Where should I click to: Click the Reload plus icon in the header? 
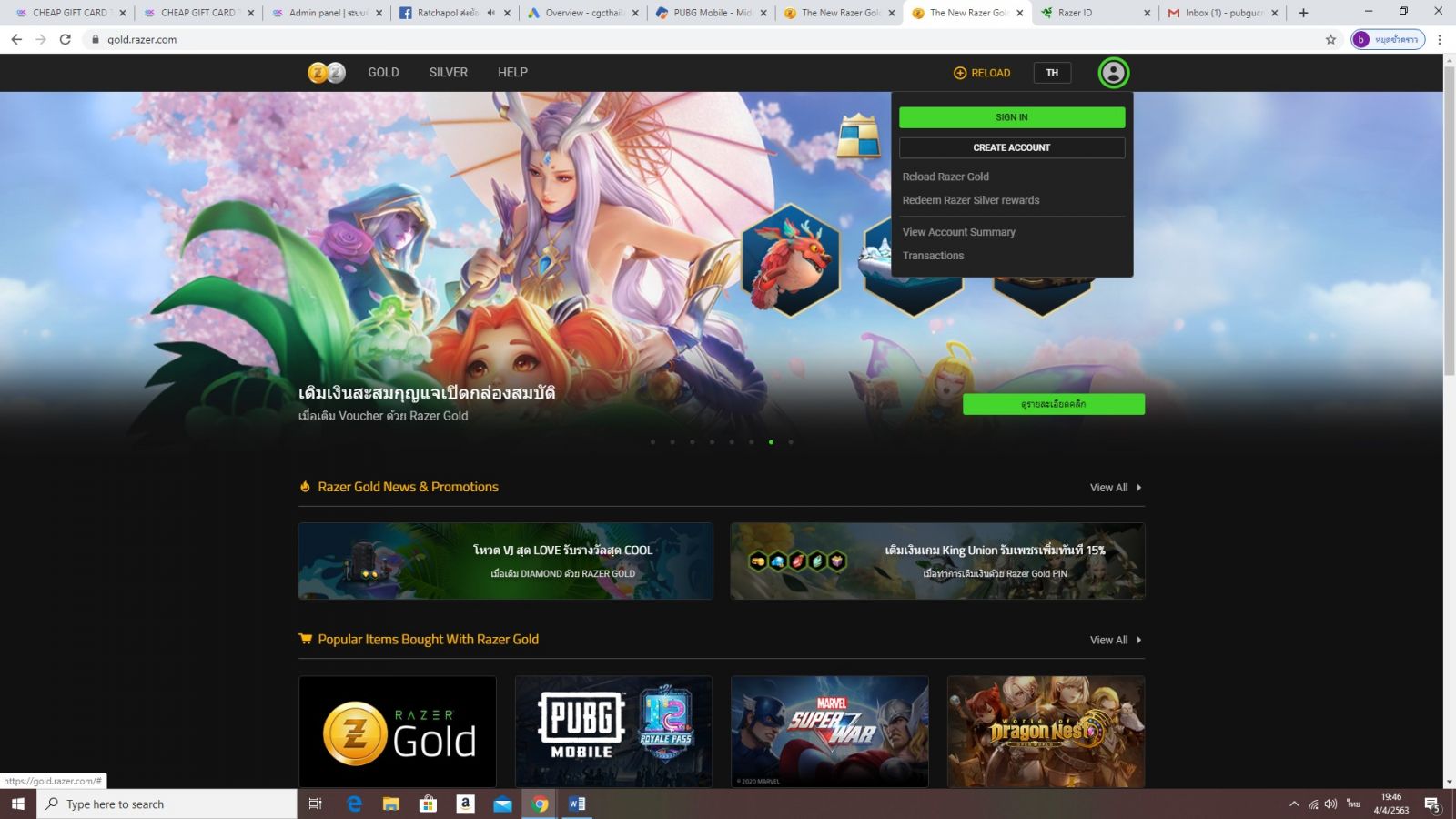[x=959, y=73]
